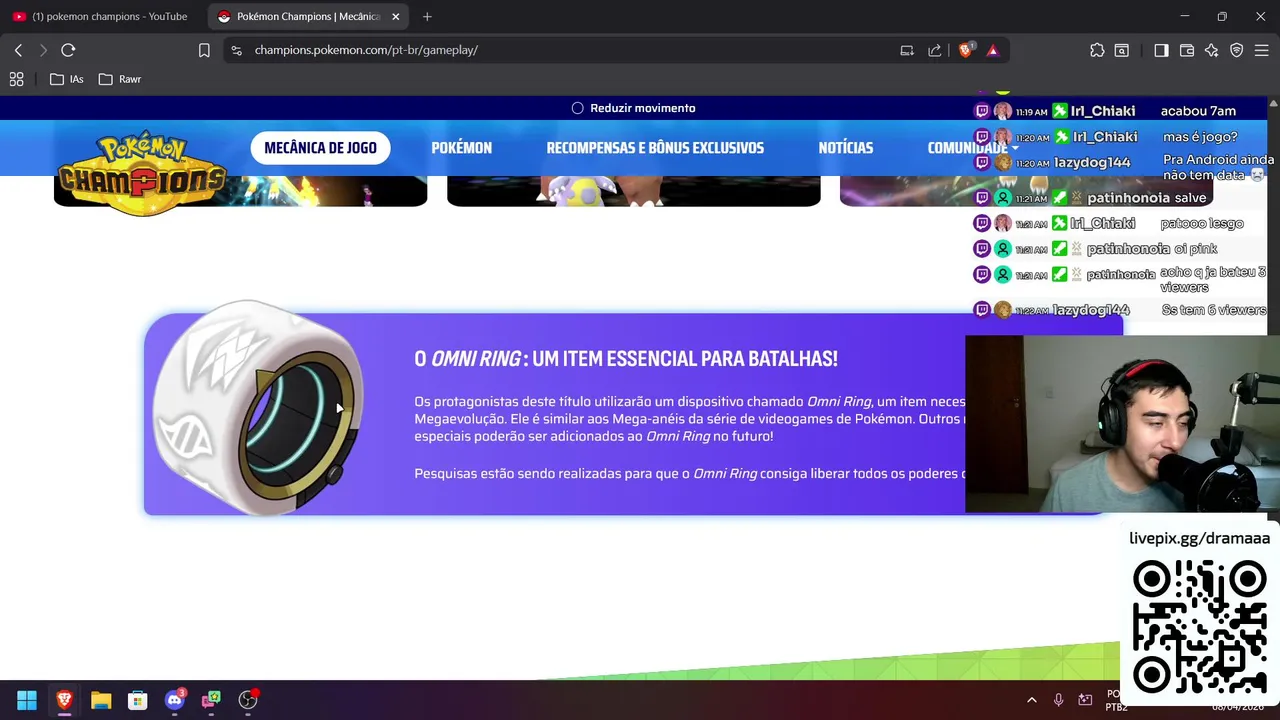Click lazydog144's Android chat message
Viewport: 1280px width, 720px height.
1218,167
